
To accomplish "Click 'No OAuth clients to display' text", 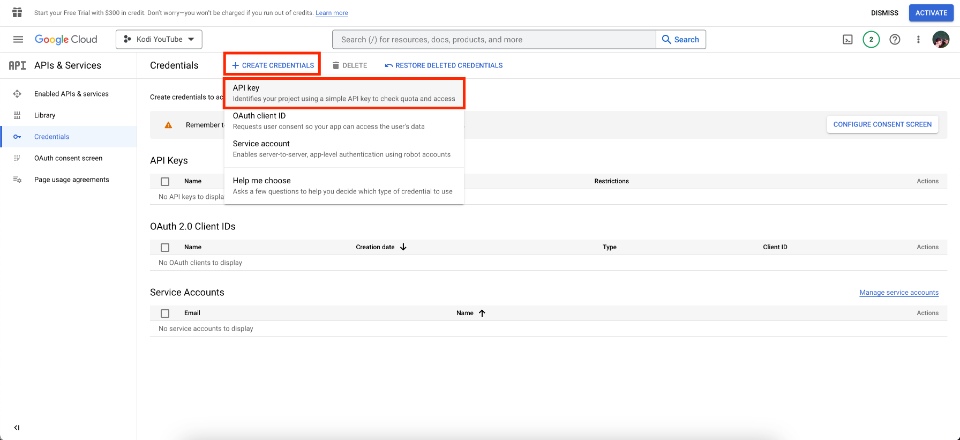I will (200, 263).
